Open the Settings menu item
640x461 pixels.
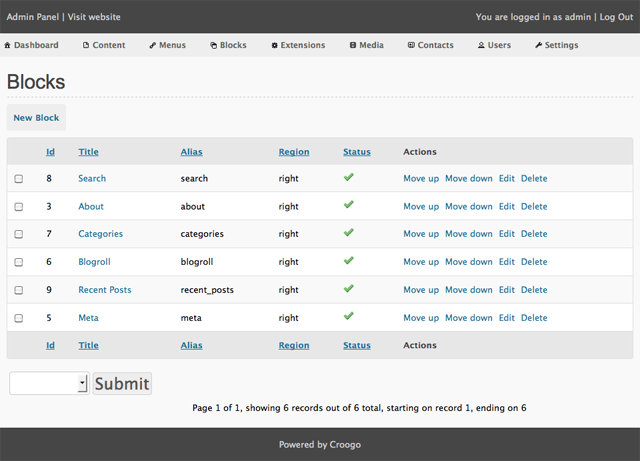click(557, 45)
